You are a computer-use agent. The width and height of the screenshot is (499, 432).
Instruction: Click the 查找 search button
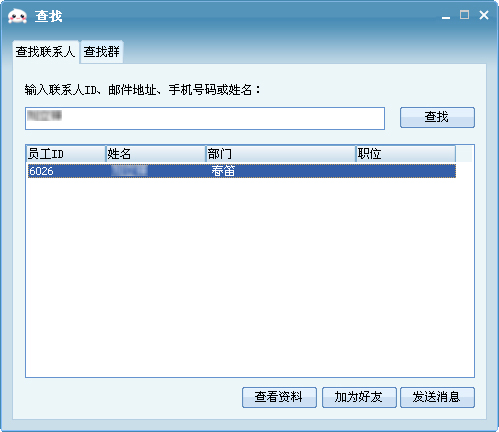click(437, 117)
